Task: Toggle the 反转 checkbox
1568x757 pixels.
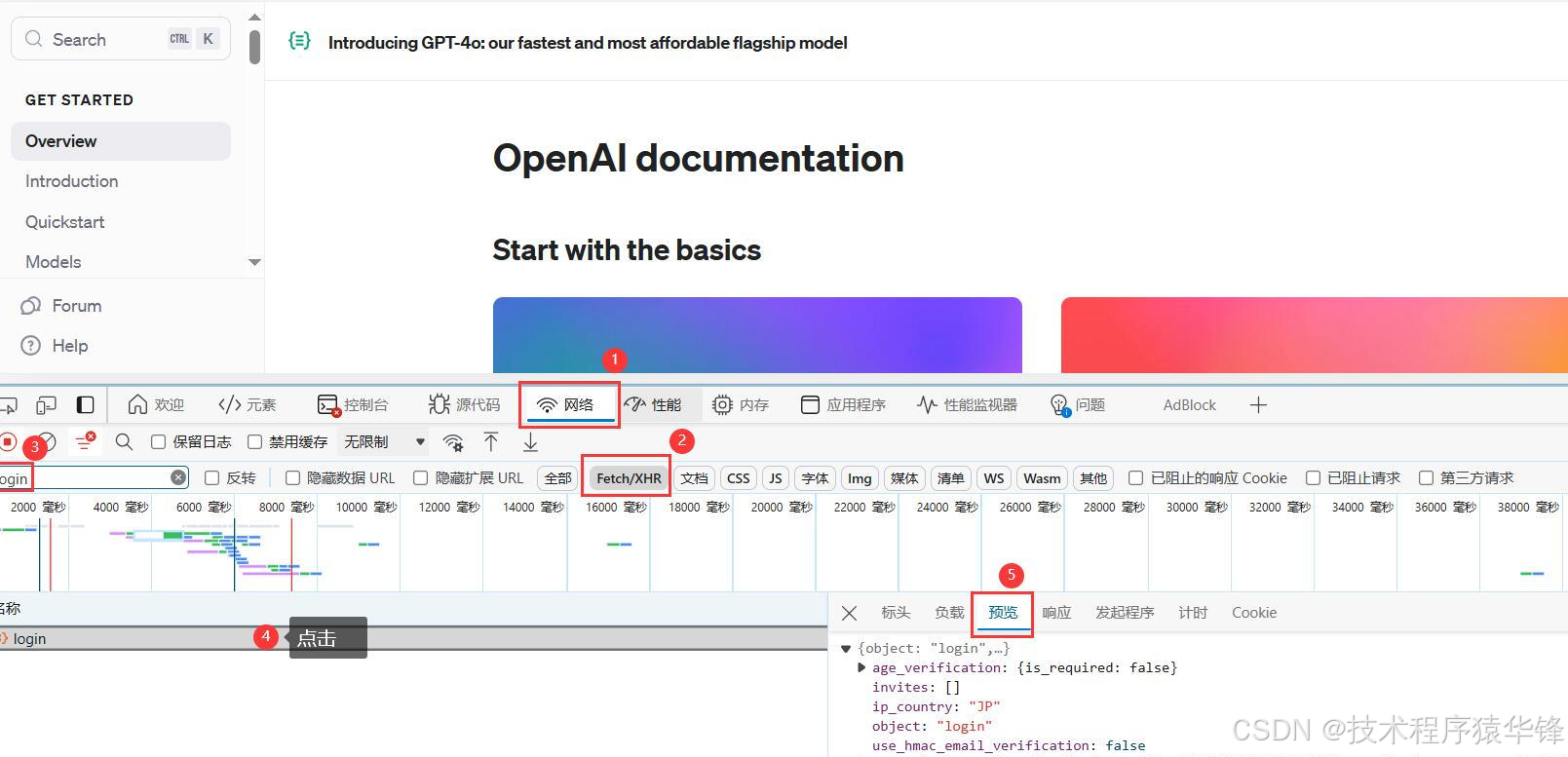Action: point(212,478)
